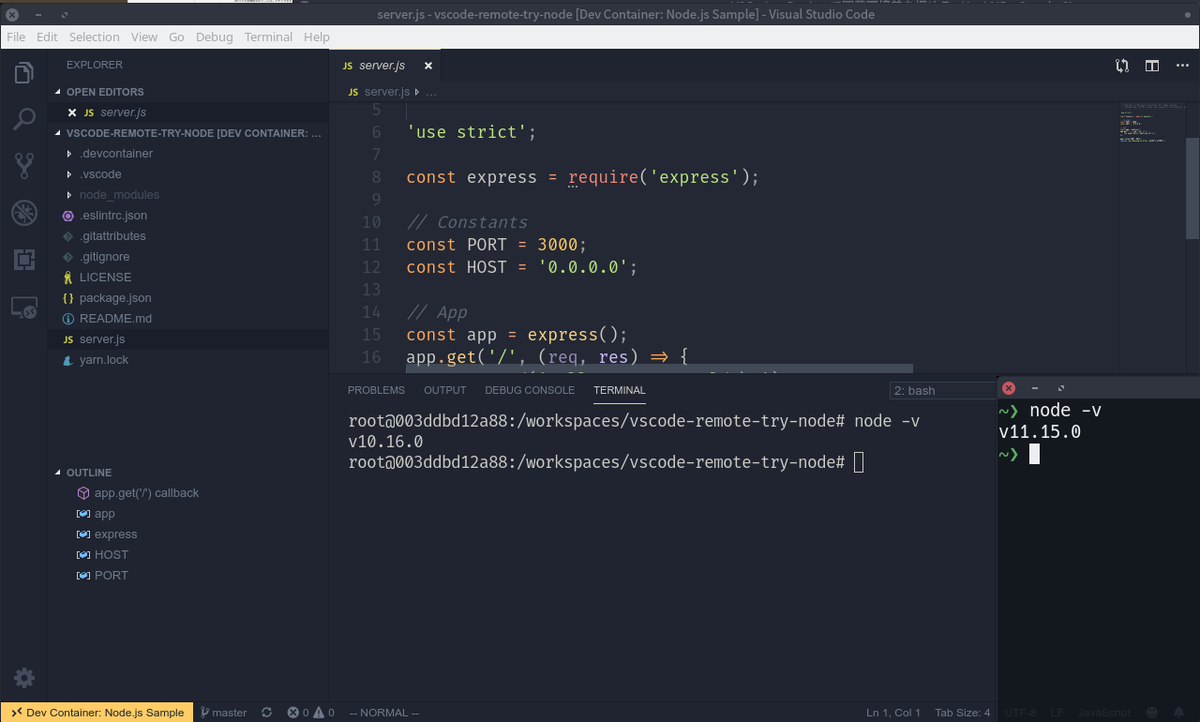Viewport: 1200px width, 722px height.
Task: Open the Edit menu
Action: (x=47, y=37)
